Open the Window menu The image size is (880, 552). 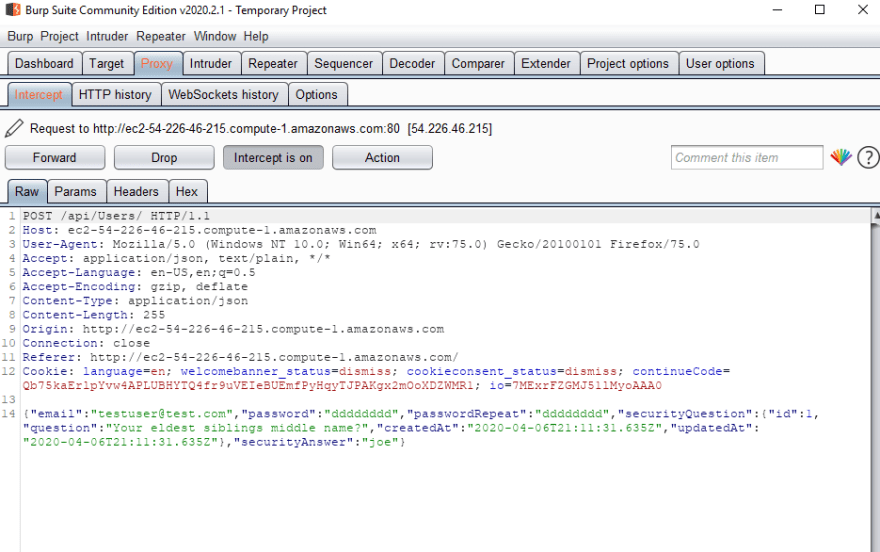[x=215, y=36]
